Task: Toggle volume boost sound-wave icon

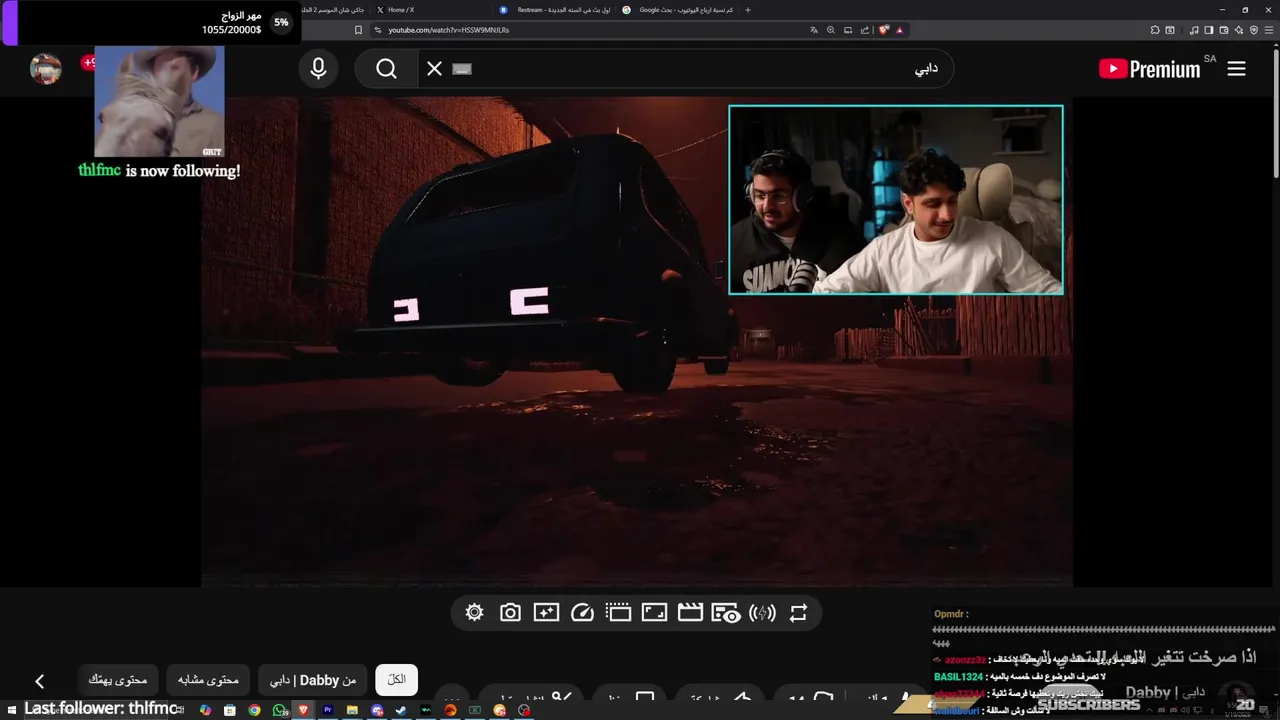Action: (x=762, y=613)
